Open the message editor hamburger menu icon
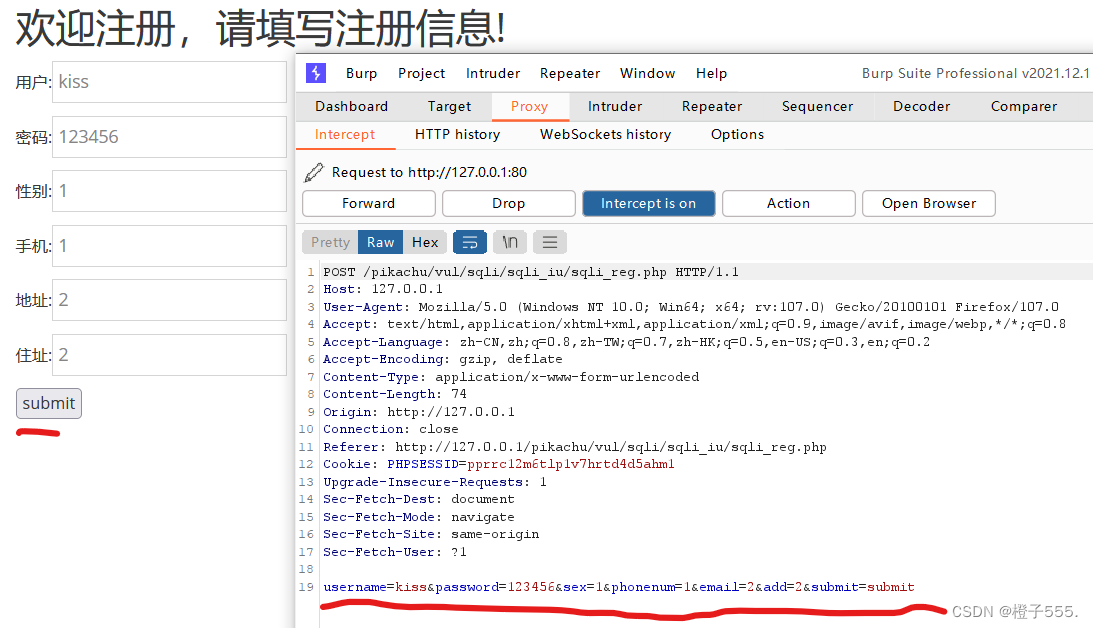1093x628 pixels. coord(550,243)
